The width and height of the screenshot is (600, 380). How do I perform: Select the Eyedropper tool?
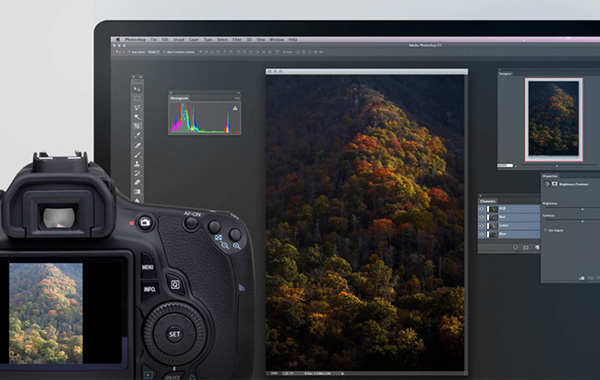point(137,135)
